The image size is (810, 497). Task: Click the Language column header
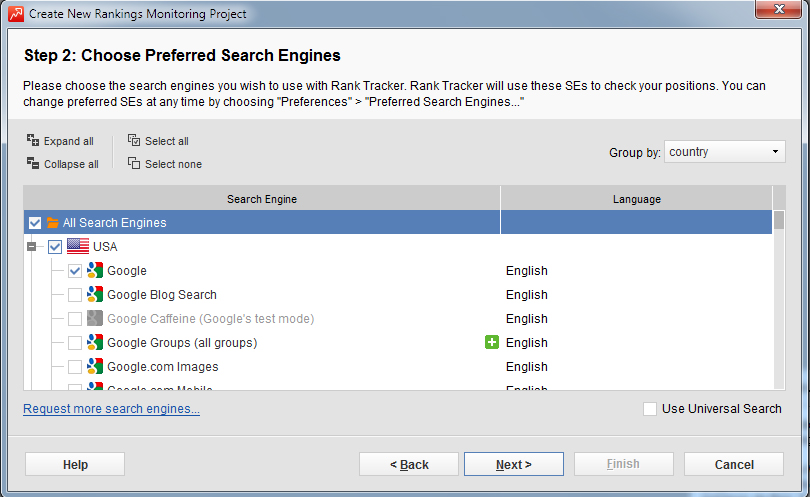coord(636,199)
